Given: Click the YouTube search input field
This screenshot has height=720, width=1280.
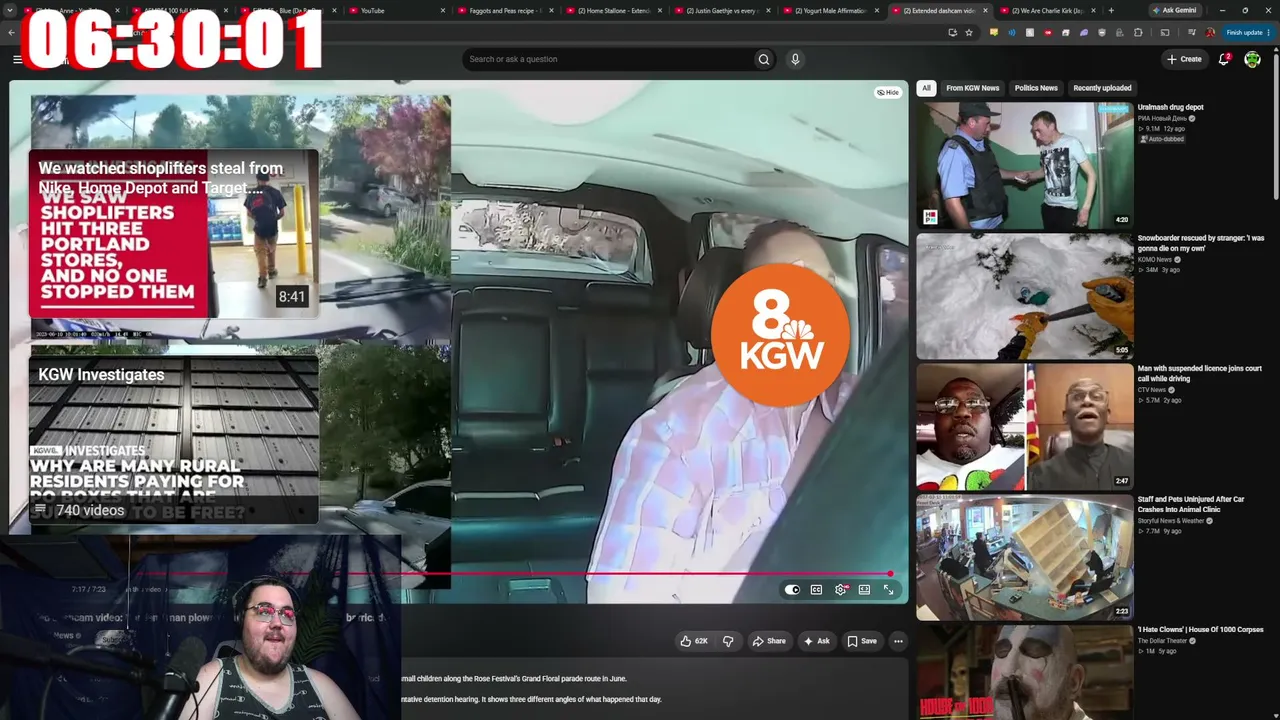Looking at the screenshot, I should click(x=608, y=59).
